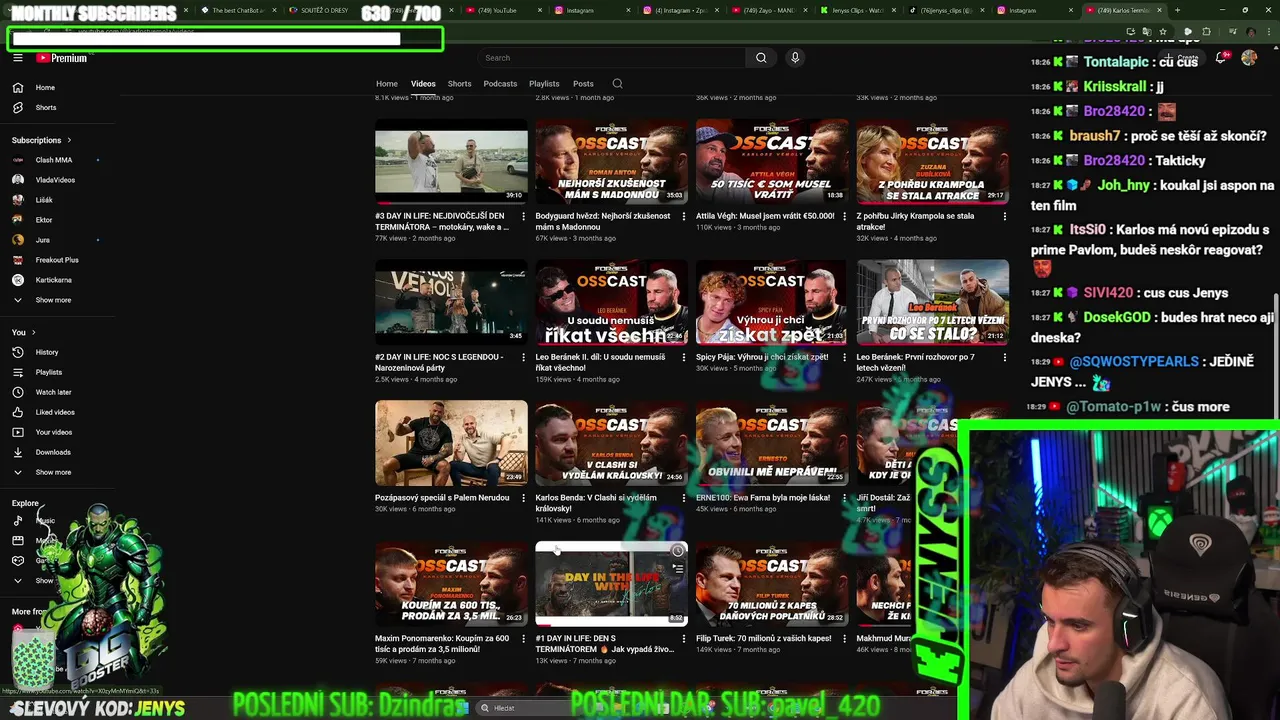
Task: Open 'ERNE100: Ewa Farna byla moje láska!' title
Action: point(763,498)
